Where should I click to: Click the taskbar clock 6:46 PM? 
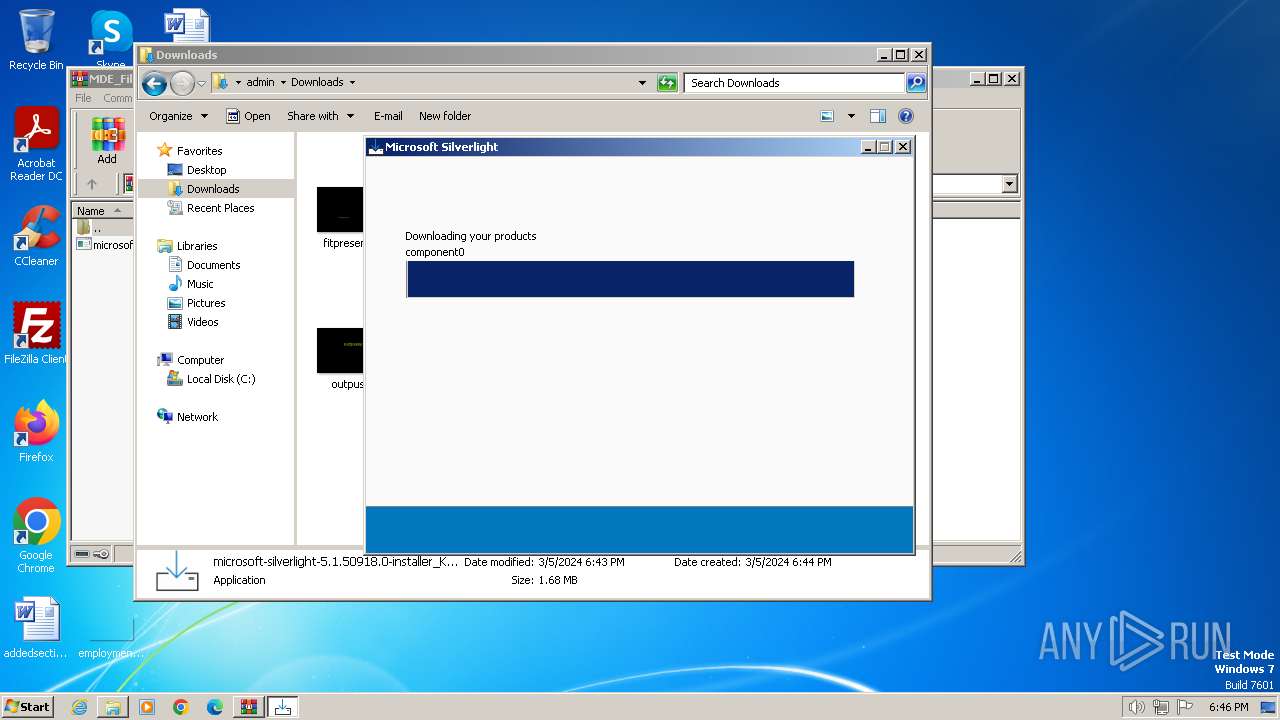(1228, 707)
